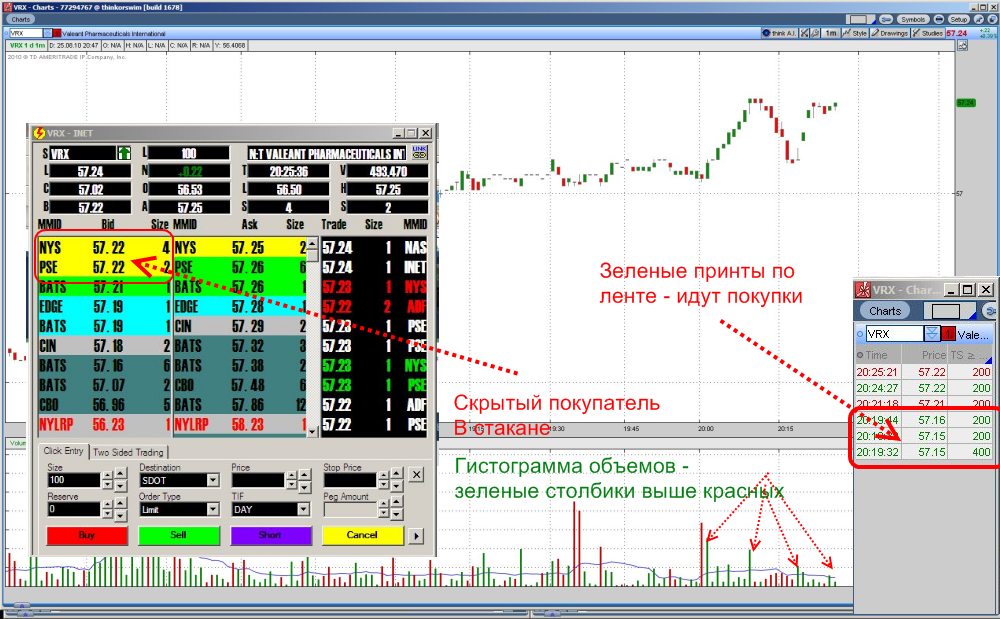
Task: Click the 20:24:27 trade row
Action: [x=923, y=388]
